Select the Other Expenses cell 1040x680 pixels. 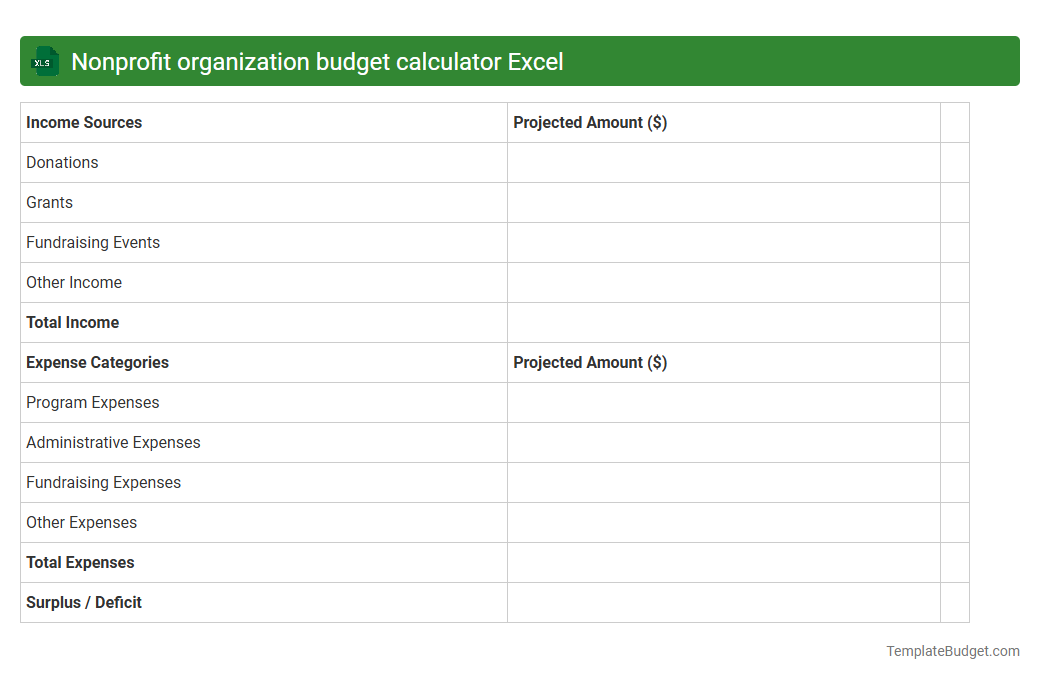[81, 522]
